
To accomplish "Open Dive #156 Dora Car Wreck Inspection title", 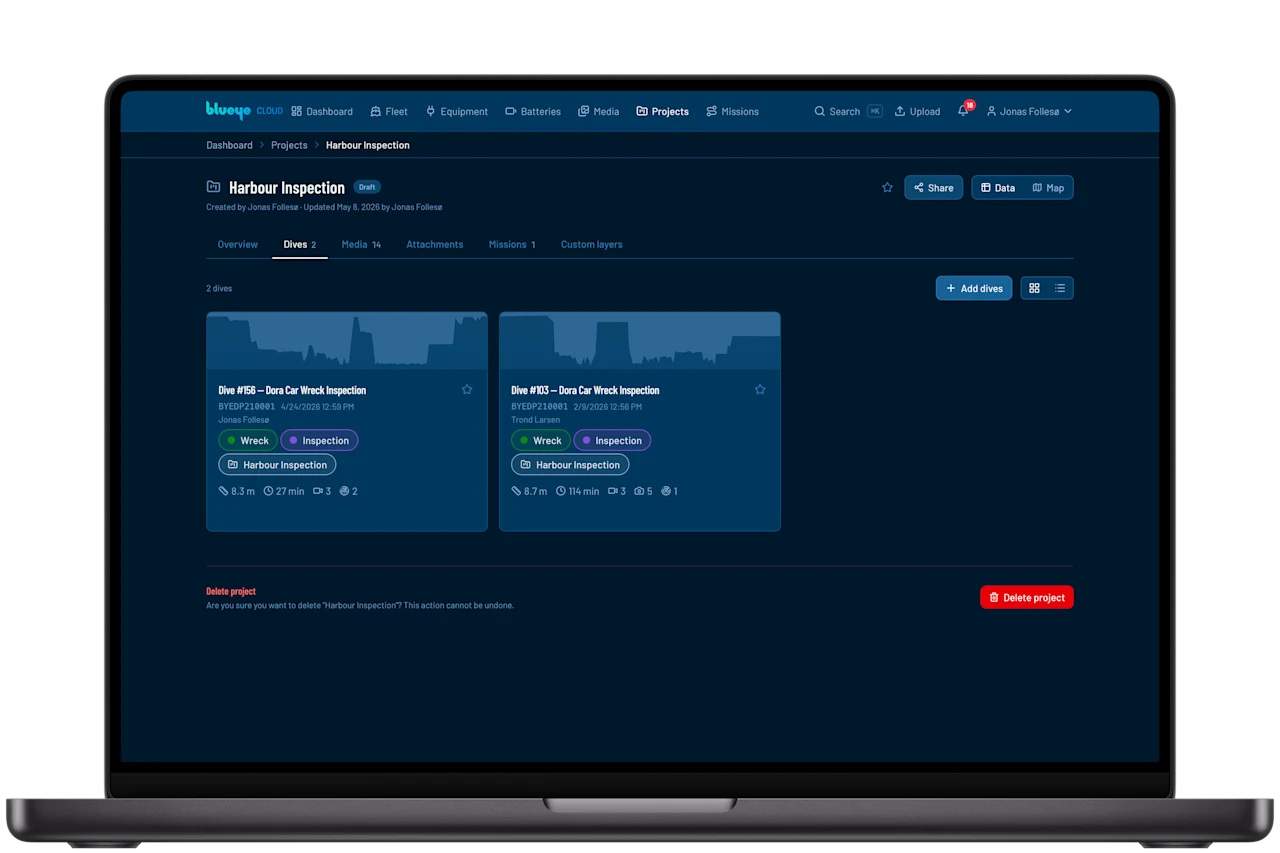I will pos(292,390).
